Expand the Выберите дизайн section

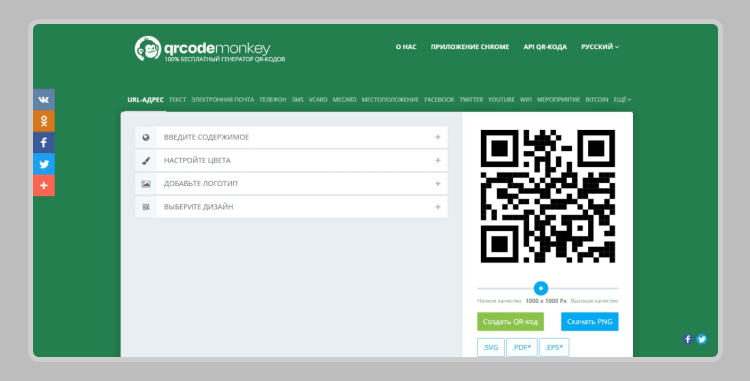point(291,207)
